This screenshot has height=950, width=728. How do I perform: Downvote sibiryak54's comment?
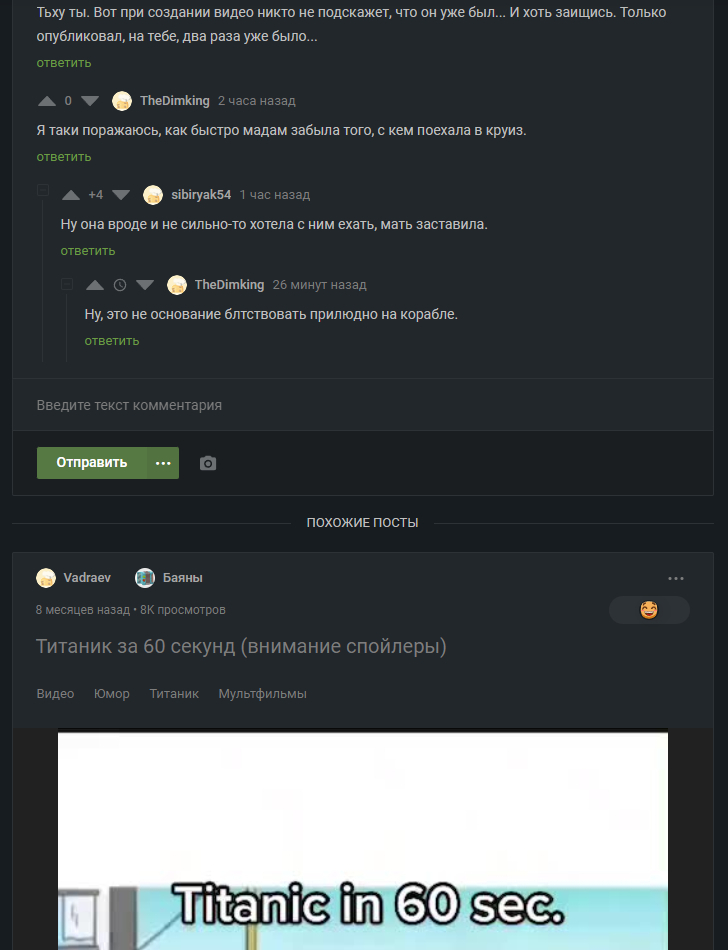point(121,195)
